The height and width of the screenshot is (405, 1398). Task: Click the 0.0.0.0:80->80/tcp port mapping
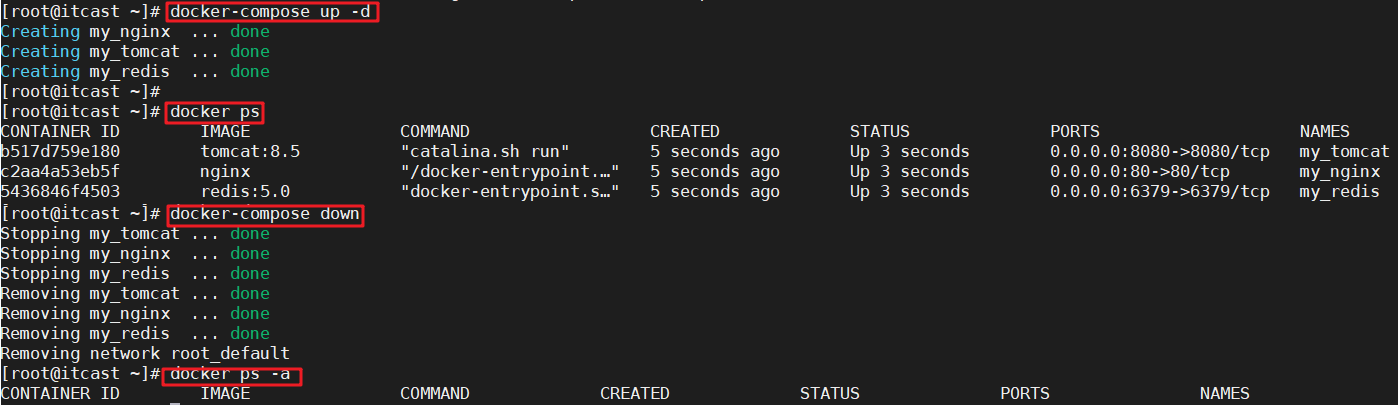[1139, 172]
